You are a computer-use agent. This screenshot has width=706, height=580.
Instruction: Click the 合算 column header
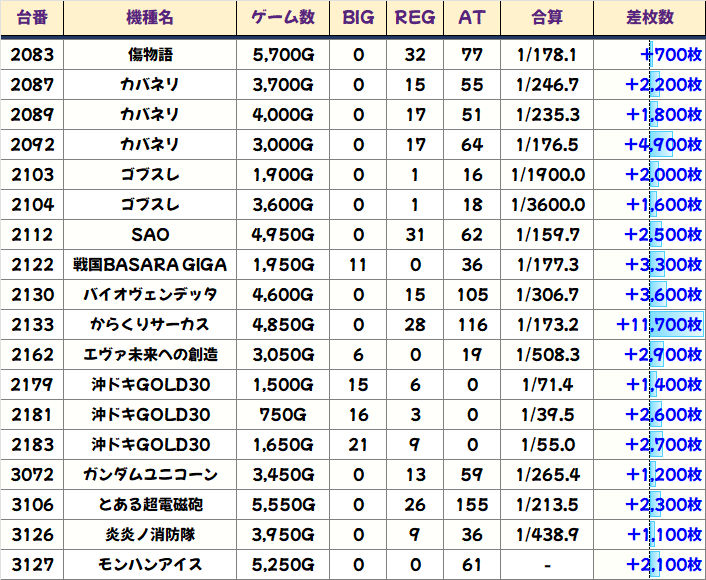point(547,18)
